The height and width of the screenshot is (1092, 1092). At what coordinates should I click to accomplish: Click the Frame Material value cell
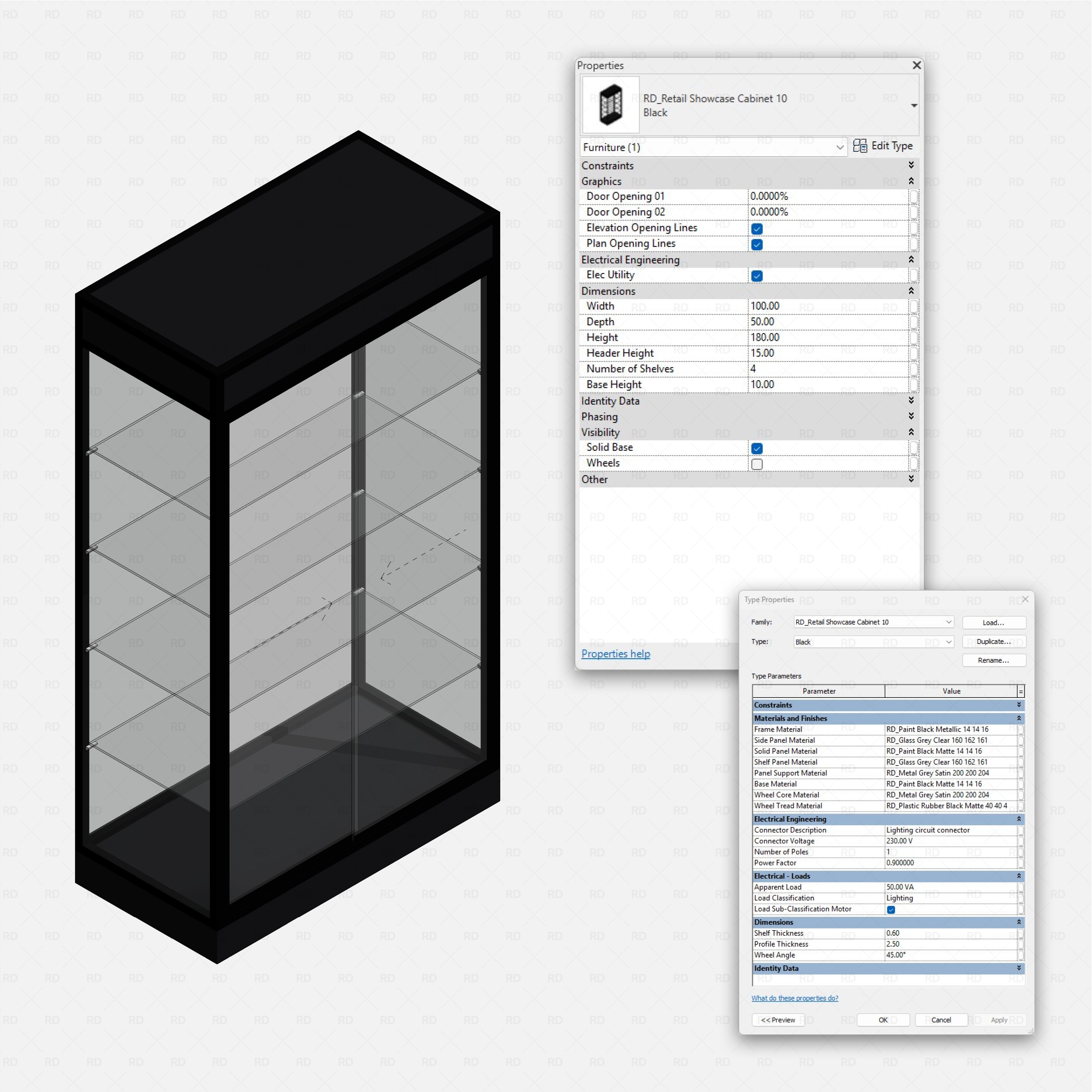point(951,729)
